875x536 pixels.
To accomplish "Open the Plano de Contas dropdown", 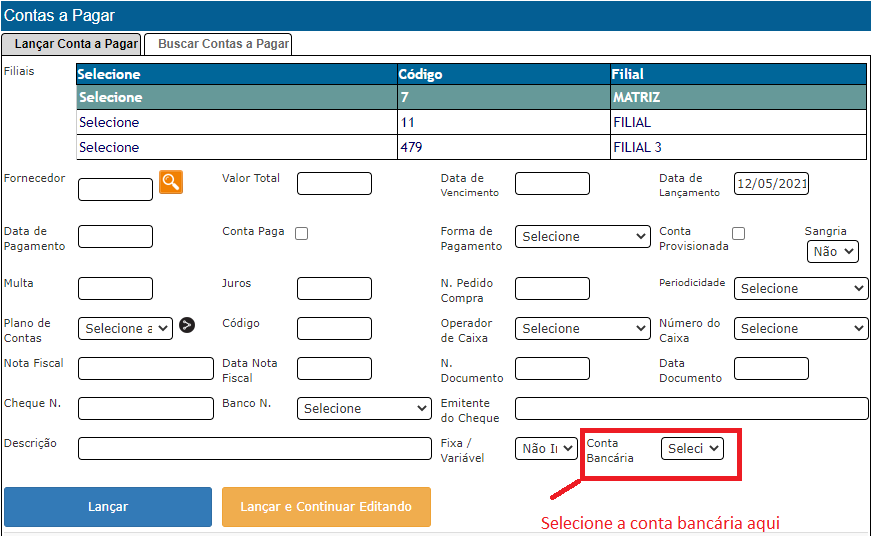I will tap(125, 329).
